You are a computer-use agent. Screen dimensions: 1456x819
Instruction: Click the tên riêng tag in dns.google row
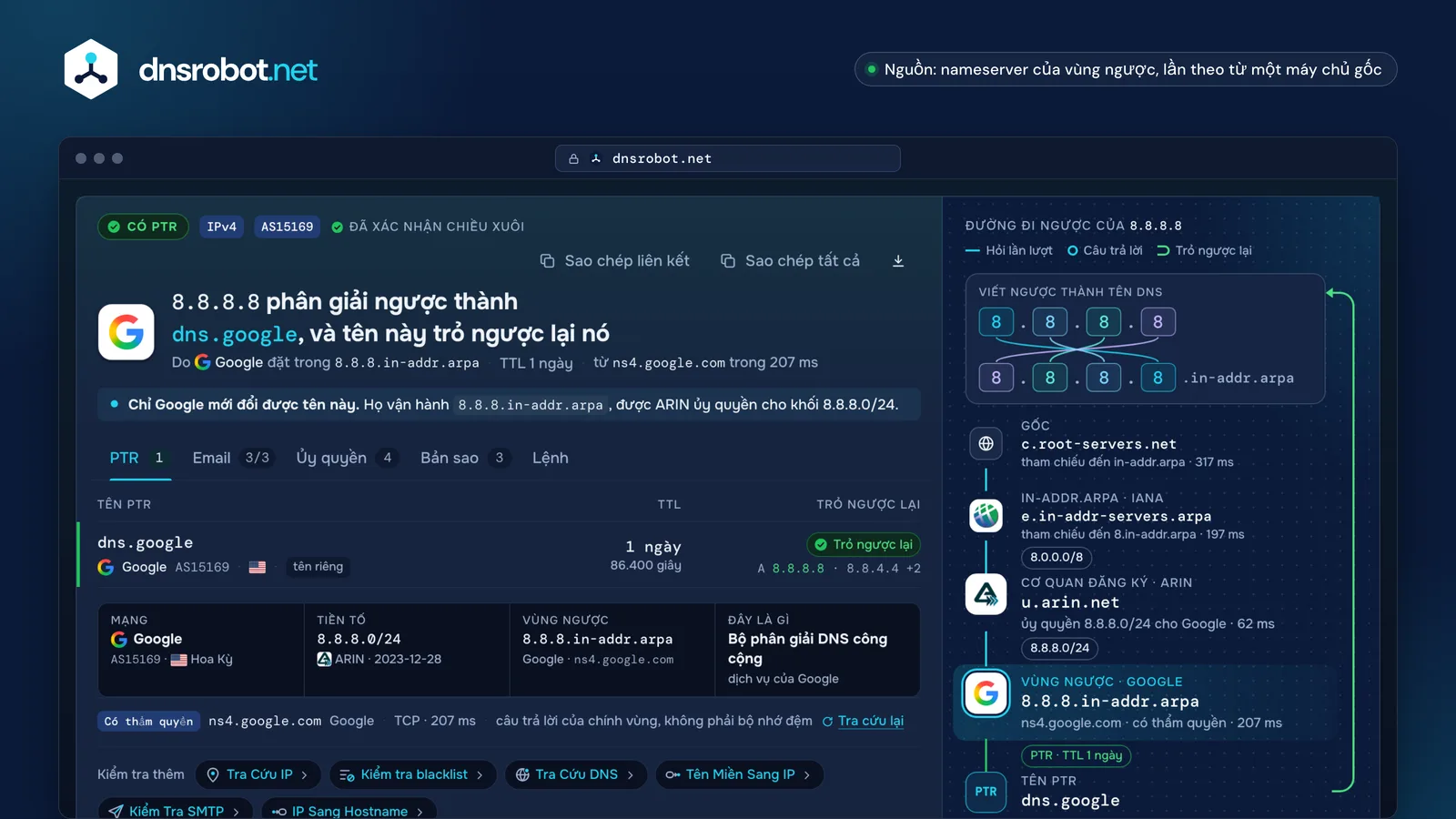coord(318,566)
